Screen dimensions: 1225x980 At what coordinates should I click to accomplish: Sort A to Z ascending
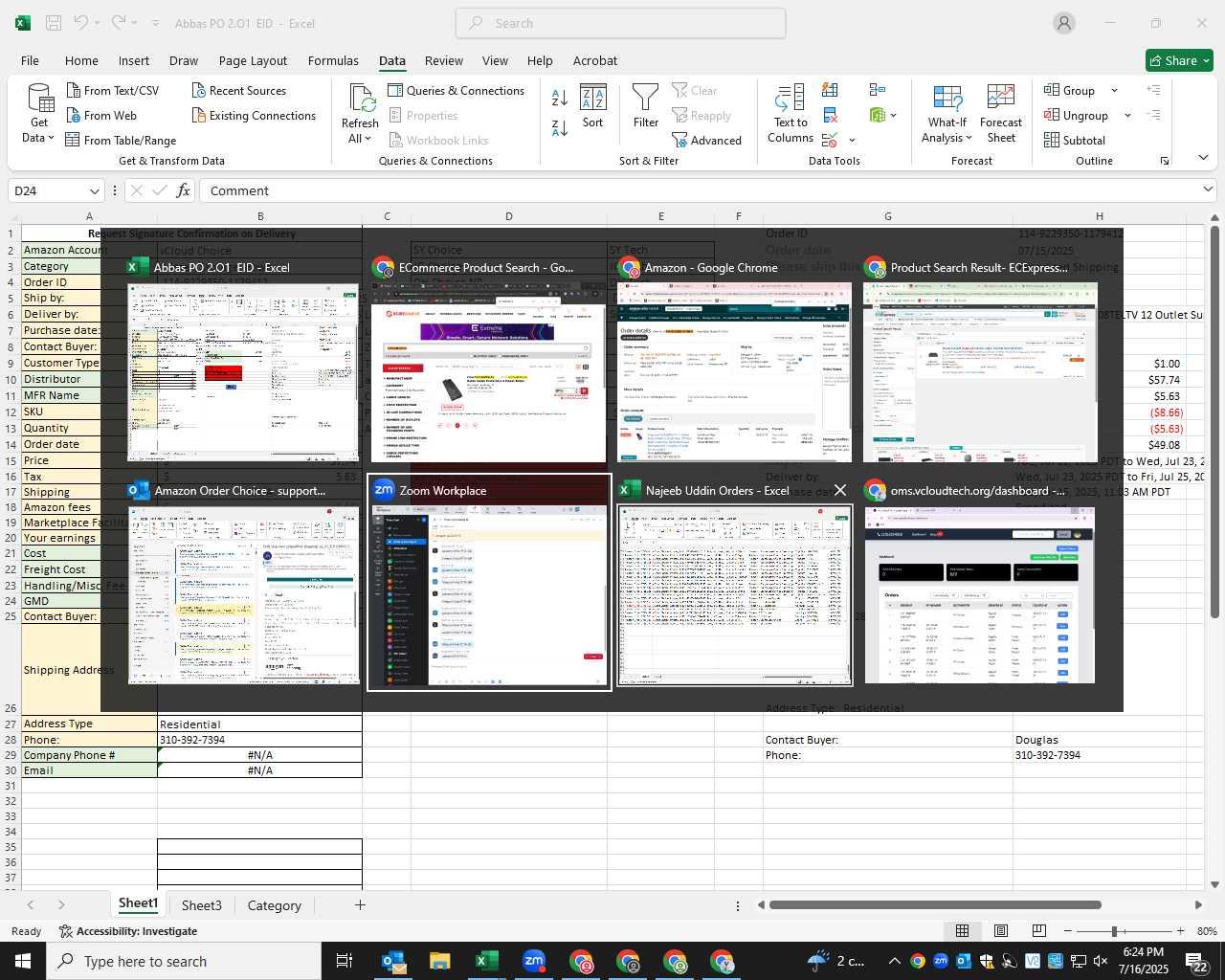(560, 97)
